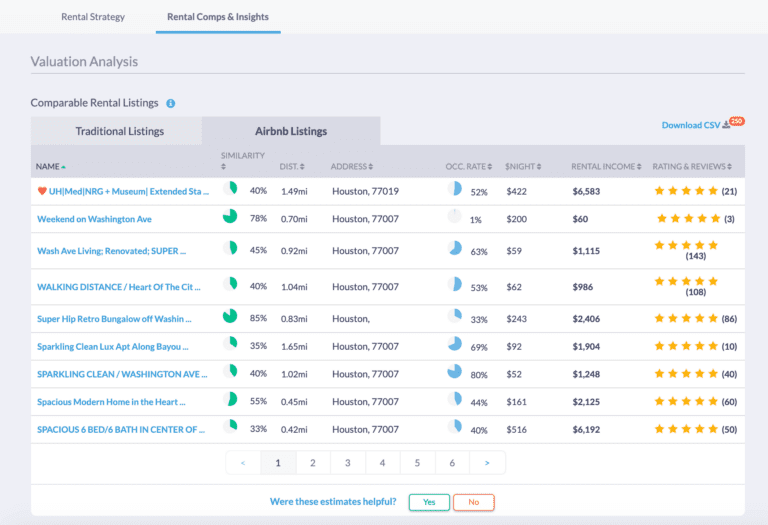Click occupancy pie icon for 80% row
Image resolution: width=768 pixels, height=525 pixels.
click(455, 373)
